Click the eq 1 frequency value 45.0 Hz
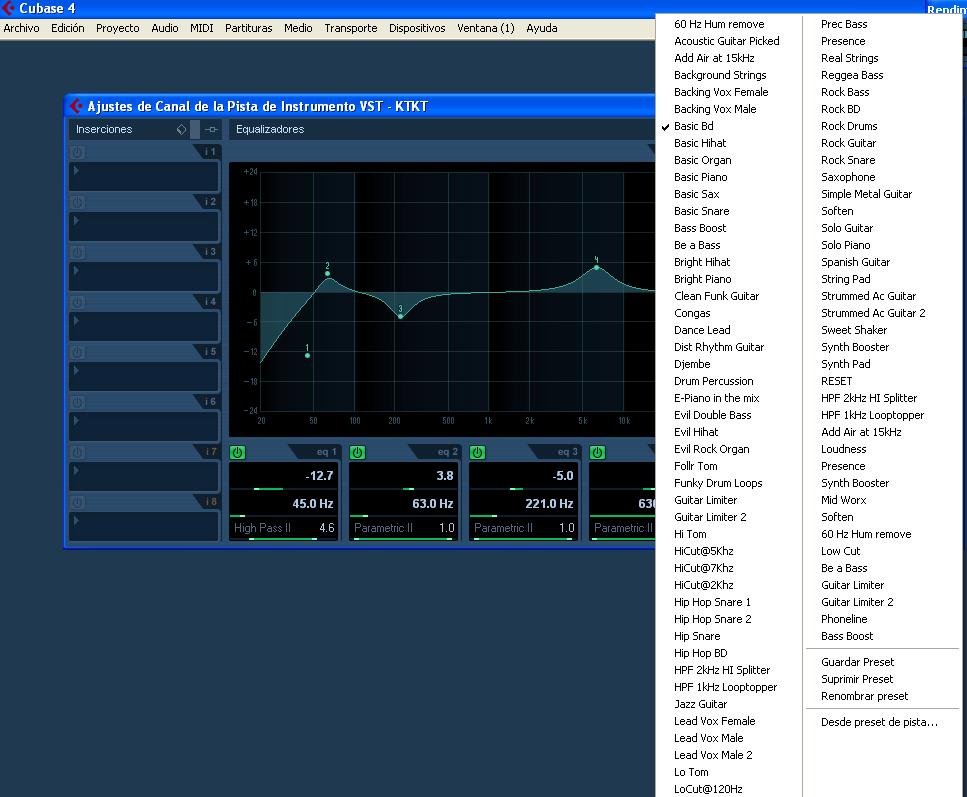Viewport: 967px width, 797px height. click(x=313, y=504)
